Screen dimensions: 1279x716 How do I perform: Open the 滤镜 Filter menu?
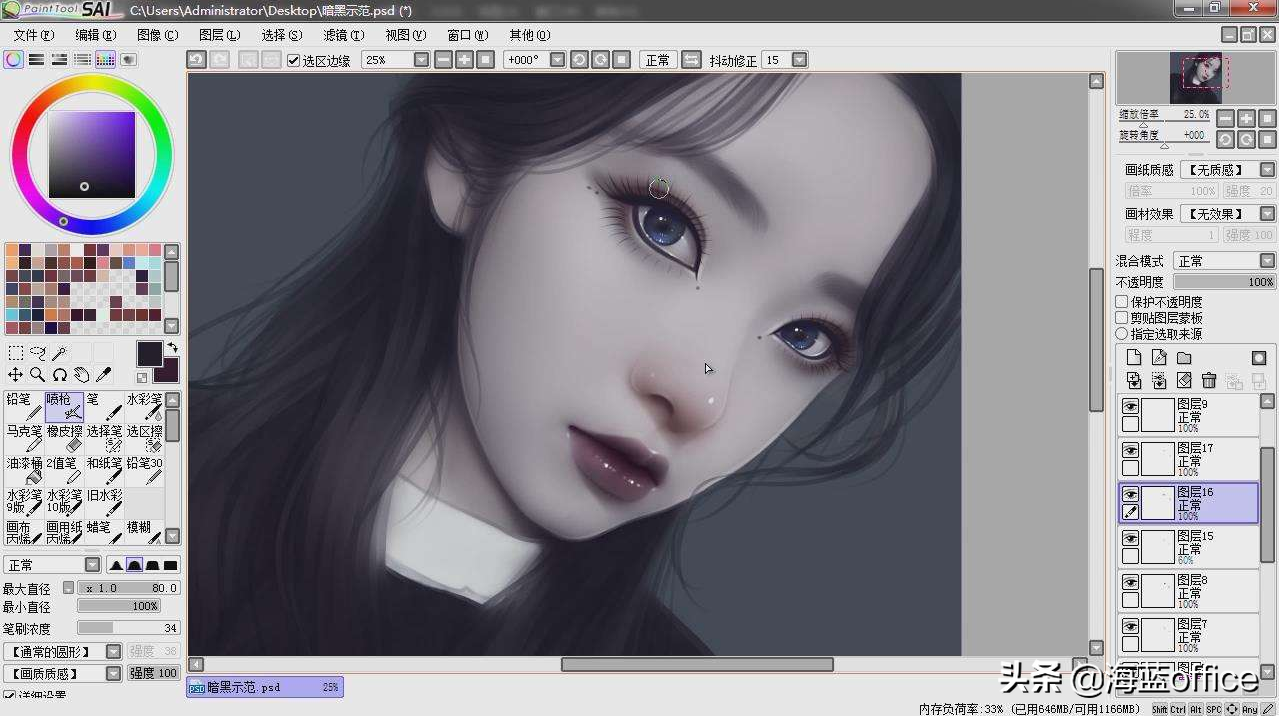pyautogui.click(x=343, y=35)
